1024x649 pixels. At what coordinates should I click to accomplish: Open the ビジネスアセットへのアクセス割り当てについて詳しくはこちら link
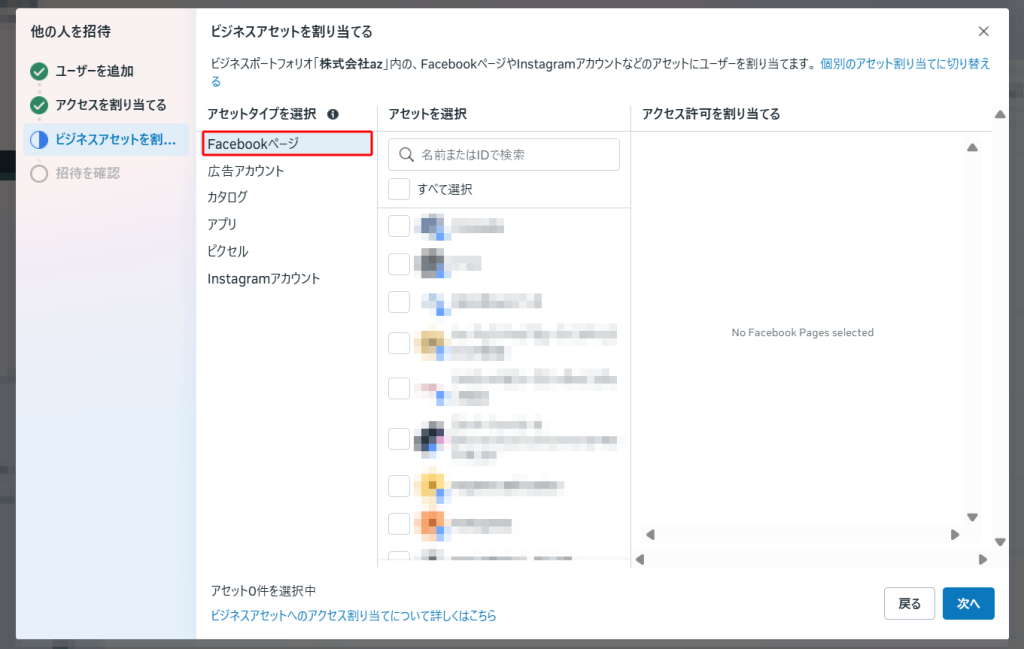tap(353, 616)
